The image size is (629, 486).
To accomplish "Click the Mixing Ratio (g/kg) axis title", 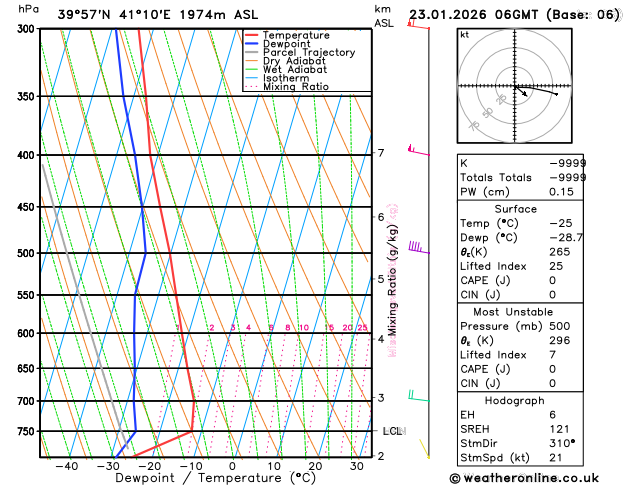I will click(392, 280).
